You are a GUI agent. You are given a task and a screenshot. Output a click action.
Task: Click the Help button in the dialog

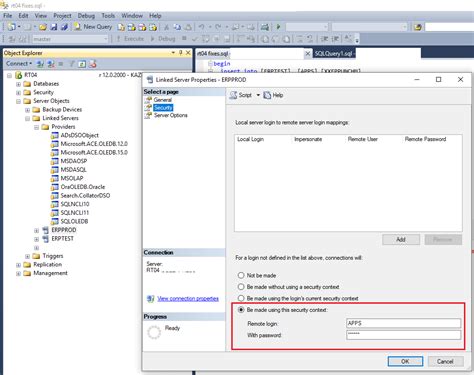click(x=273, y=95)
